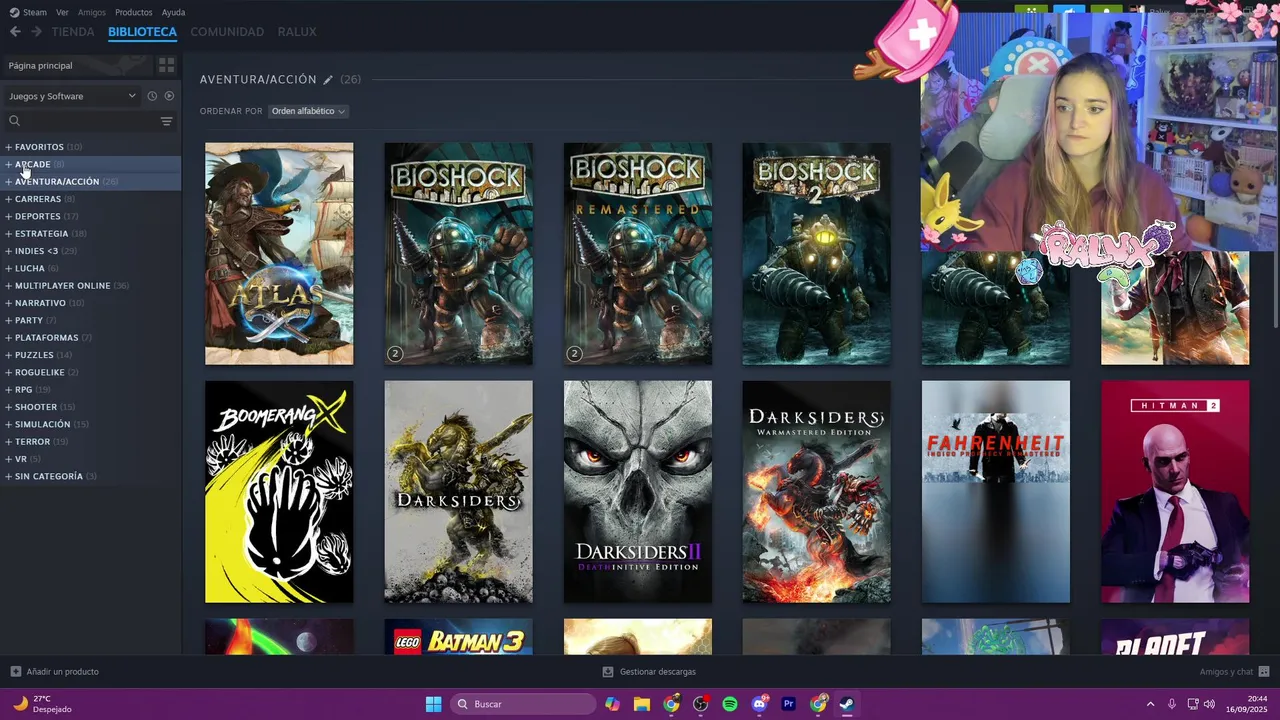Click Gestionar descargas
Screen dimensions: 1280x720
click(657, 672)
